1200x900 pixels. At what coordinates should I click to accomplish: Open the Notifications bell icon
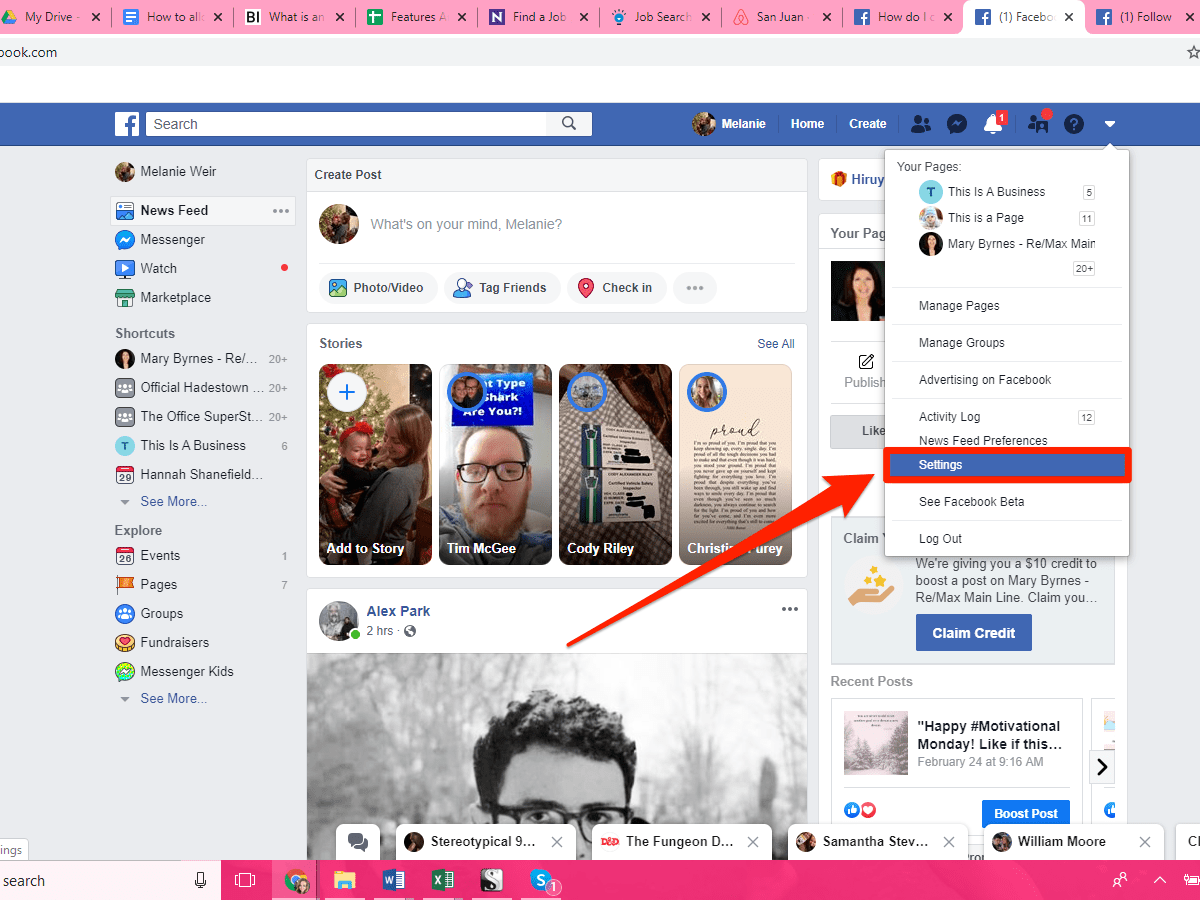993,124
